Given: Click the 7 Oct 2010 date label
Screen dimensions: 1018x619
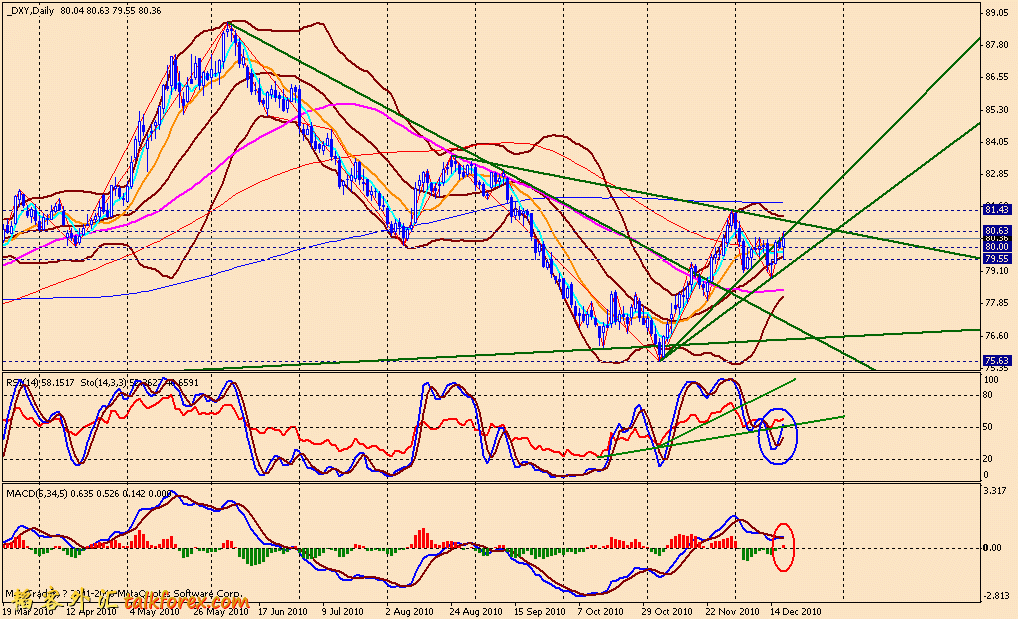Looking at the screenshot, I should point(600,612).
